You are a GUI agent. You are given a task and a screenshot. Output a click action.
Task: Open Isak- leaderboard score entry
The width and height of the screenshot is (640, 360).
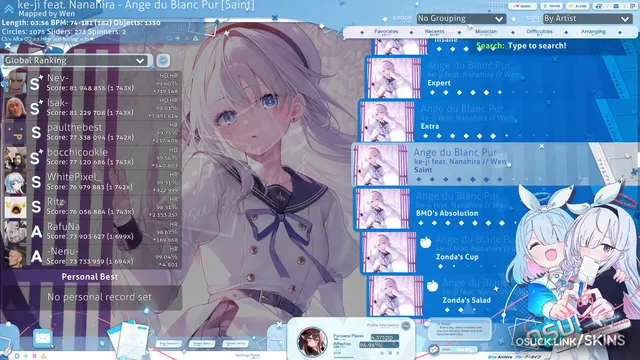92,108
